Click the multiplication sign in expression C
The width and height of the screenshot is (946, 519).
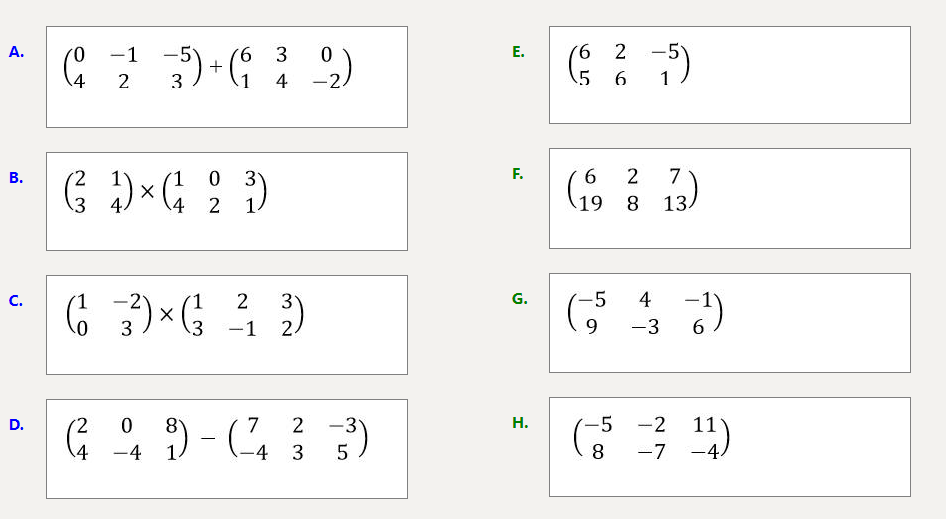point(167,314)
